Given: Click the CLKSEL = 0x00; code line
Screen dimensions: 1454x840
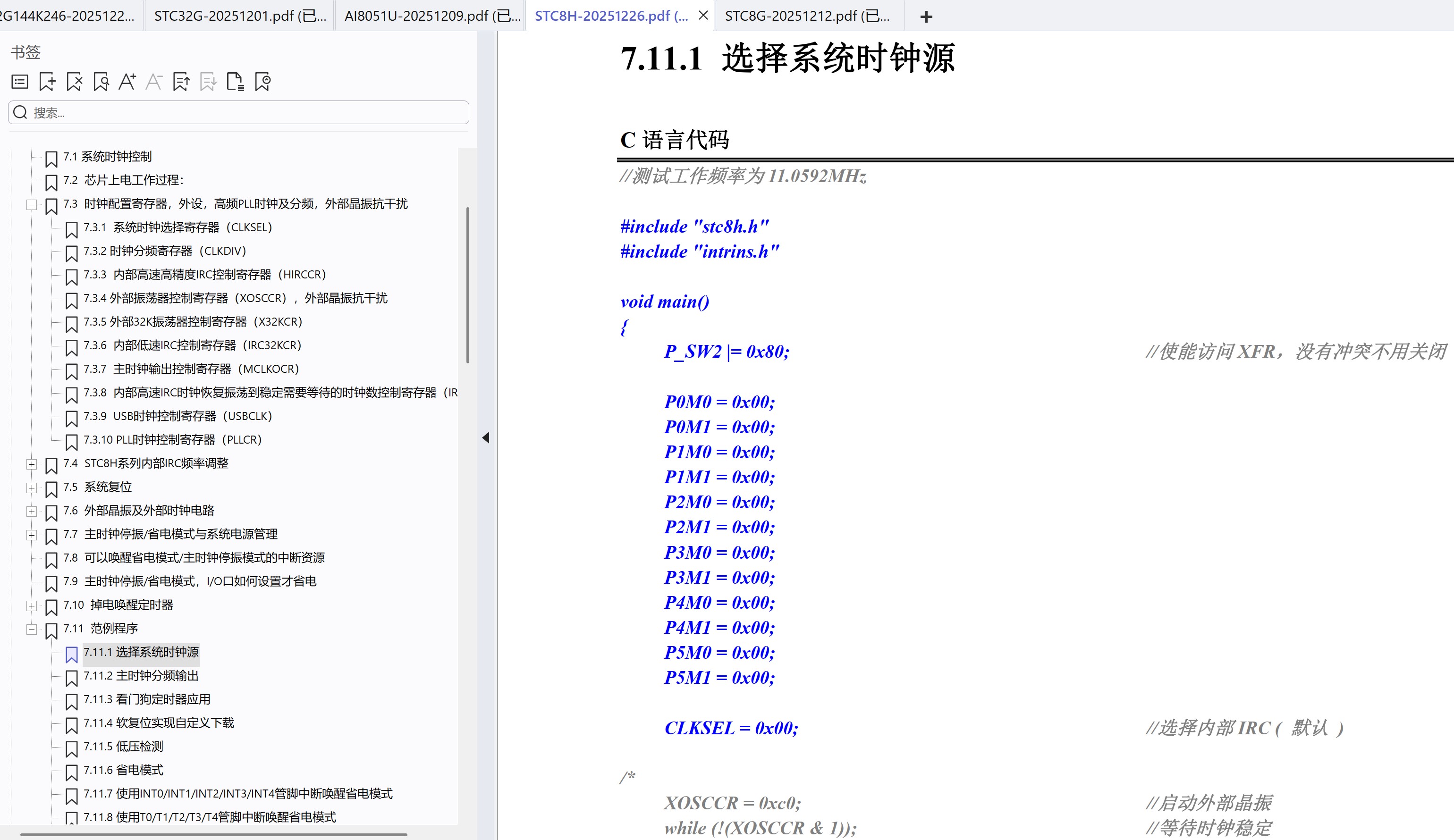Looking at the screenshot, I should coord(731,728).
